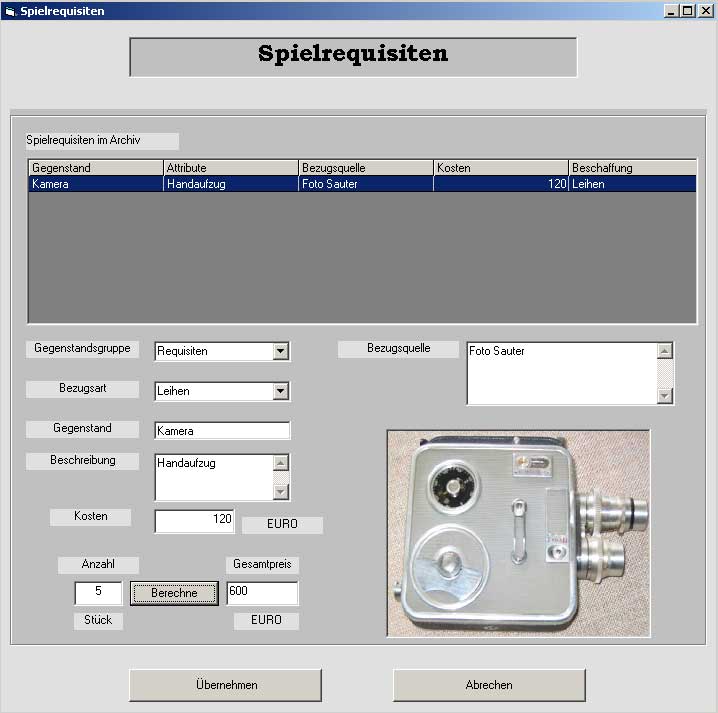This screenshot has width=718, height=713.
Task: Click the Spielrequisiten window title icon
Action: (10, 11)
